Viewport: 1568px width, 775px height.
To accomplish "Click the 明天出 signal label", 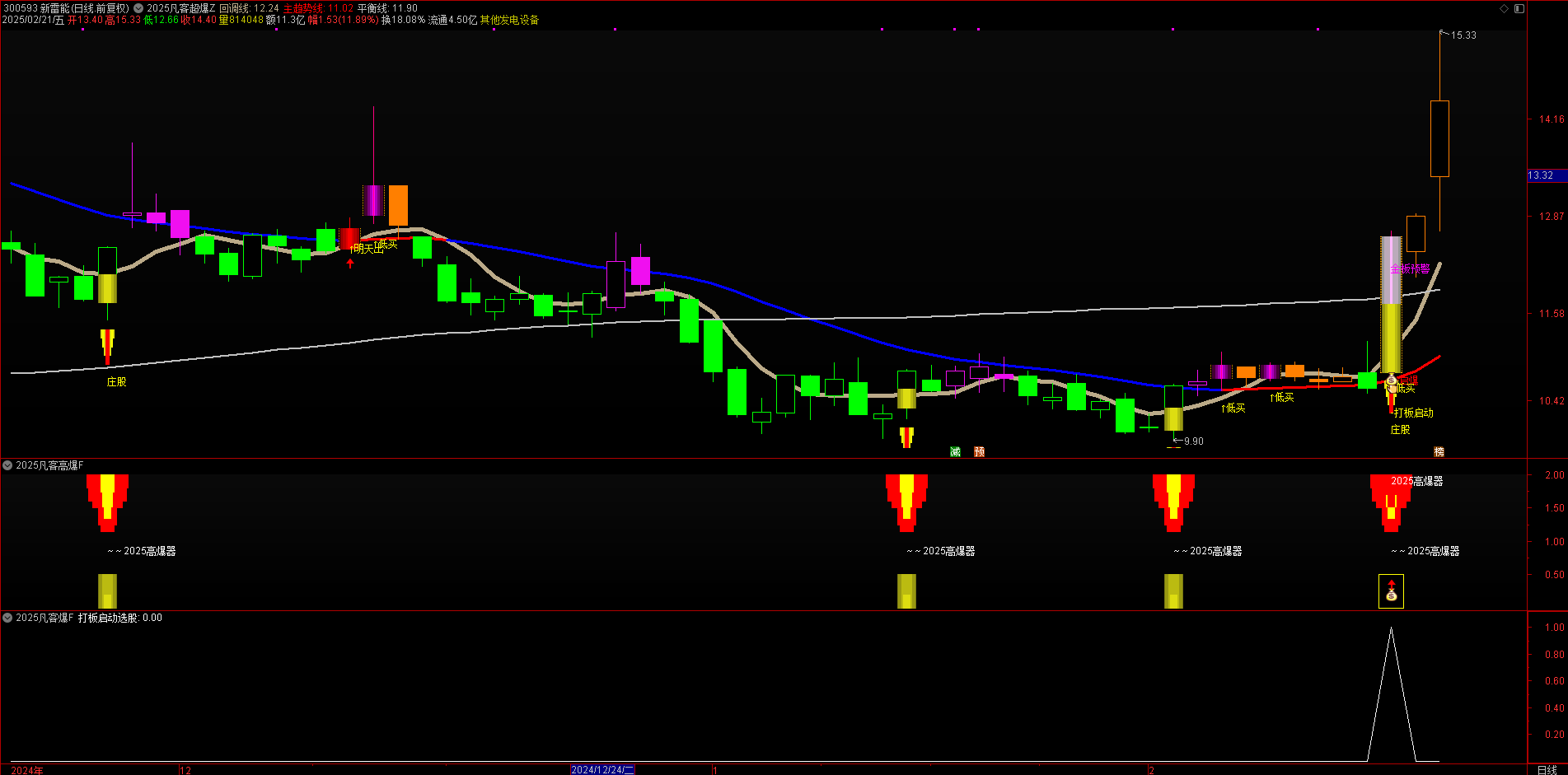I will point(368,248).
